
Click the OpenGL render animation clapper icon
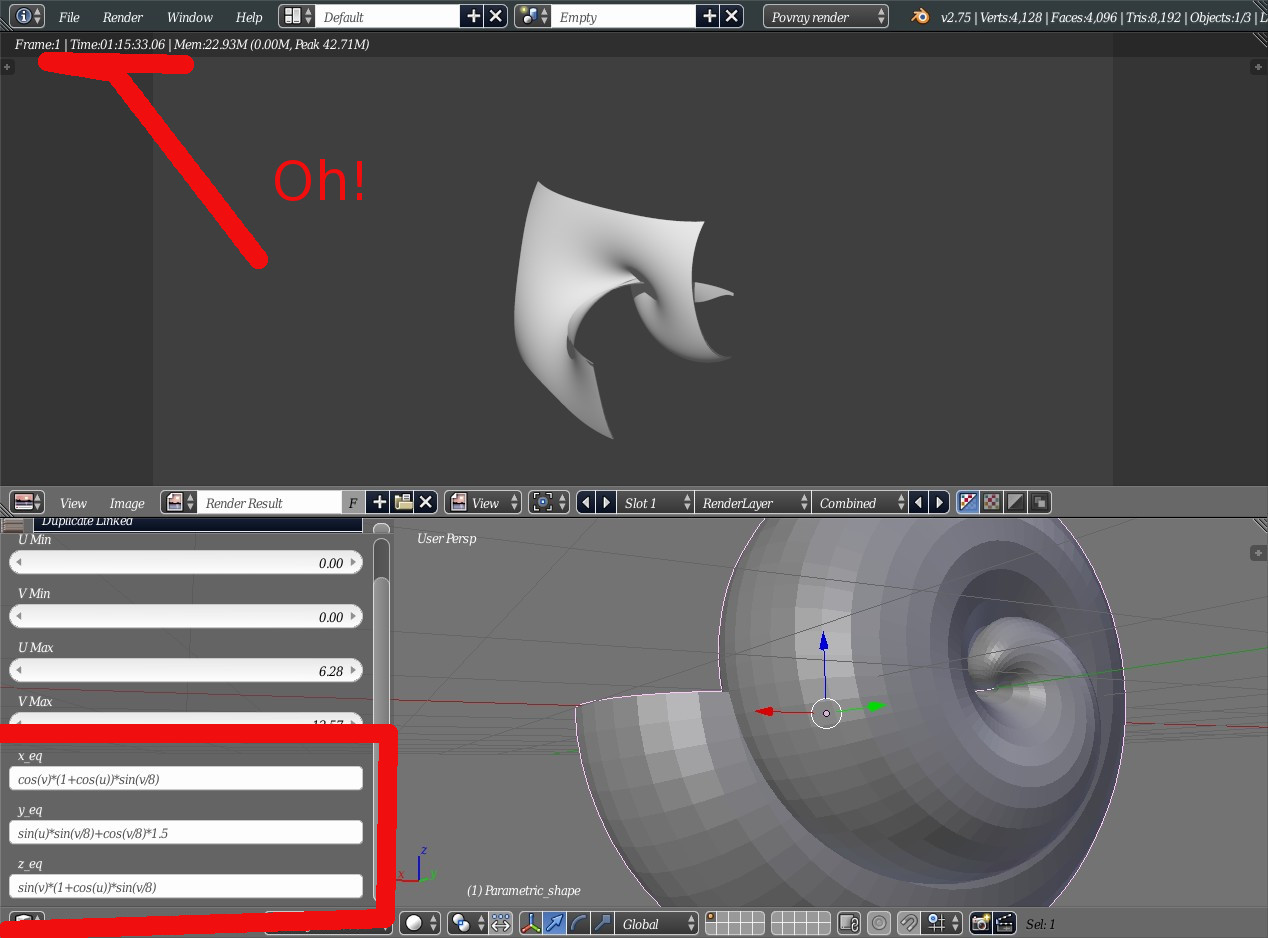click(1005, 923)
